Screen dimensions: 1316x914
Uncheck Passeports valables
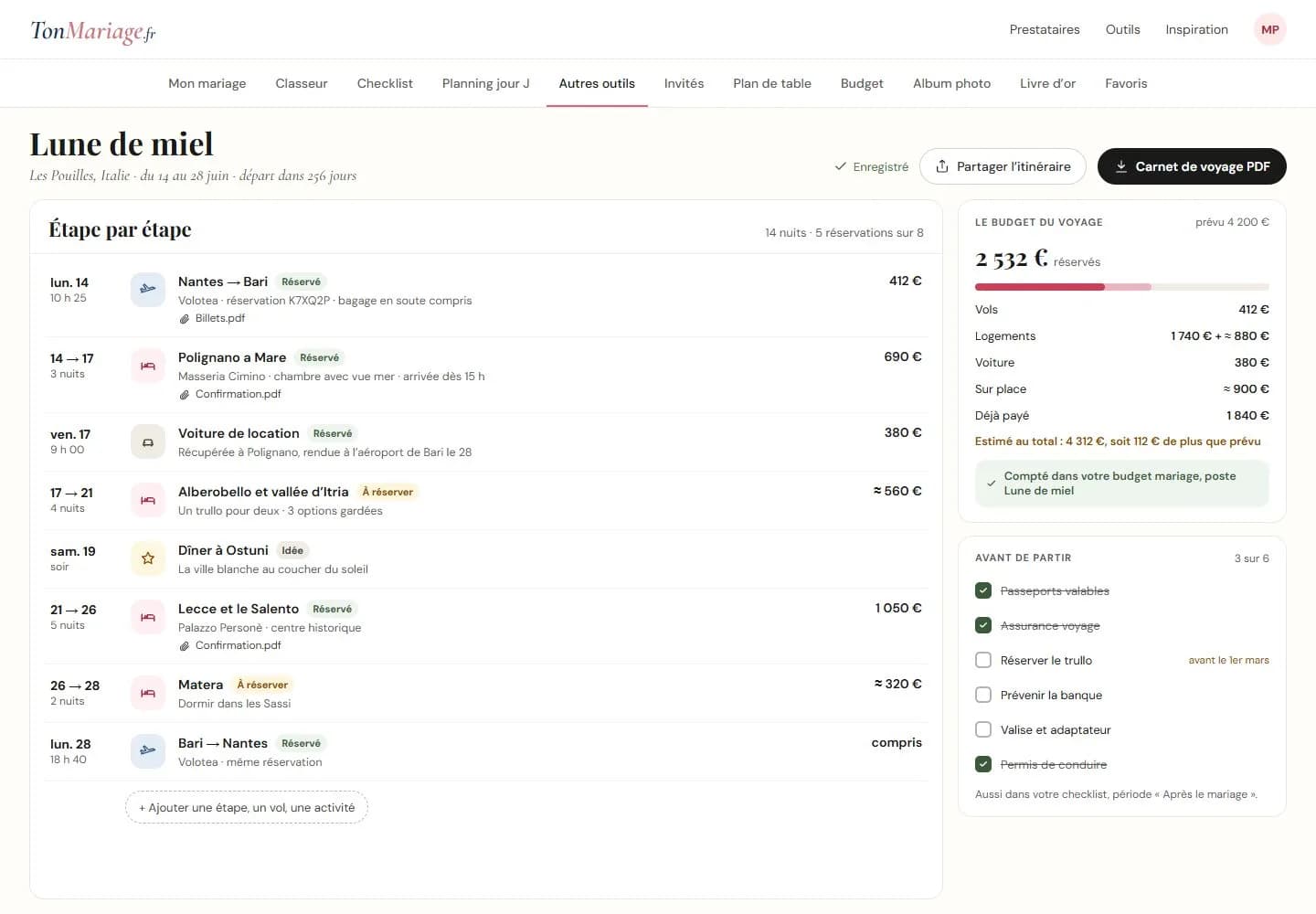pyautogui.click(x=983, y=590)
